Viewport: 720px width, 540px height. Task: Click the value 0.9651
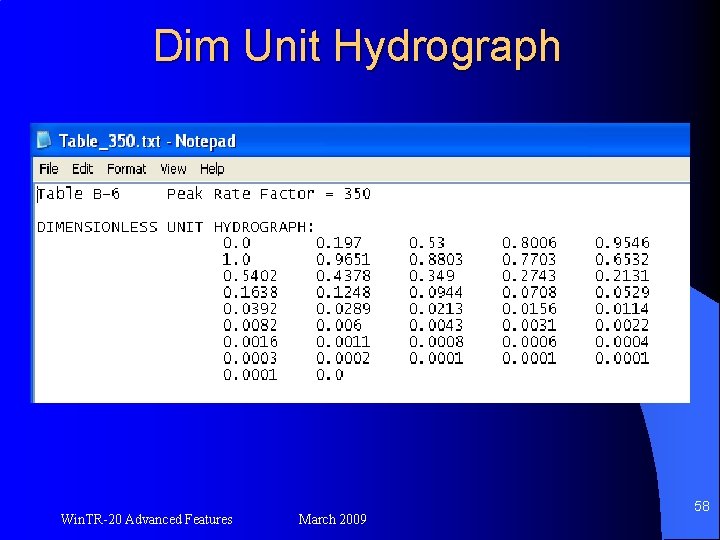[343, 259]
